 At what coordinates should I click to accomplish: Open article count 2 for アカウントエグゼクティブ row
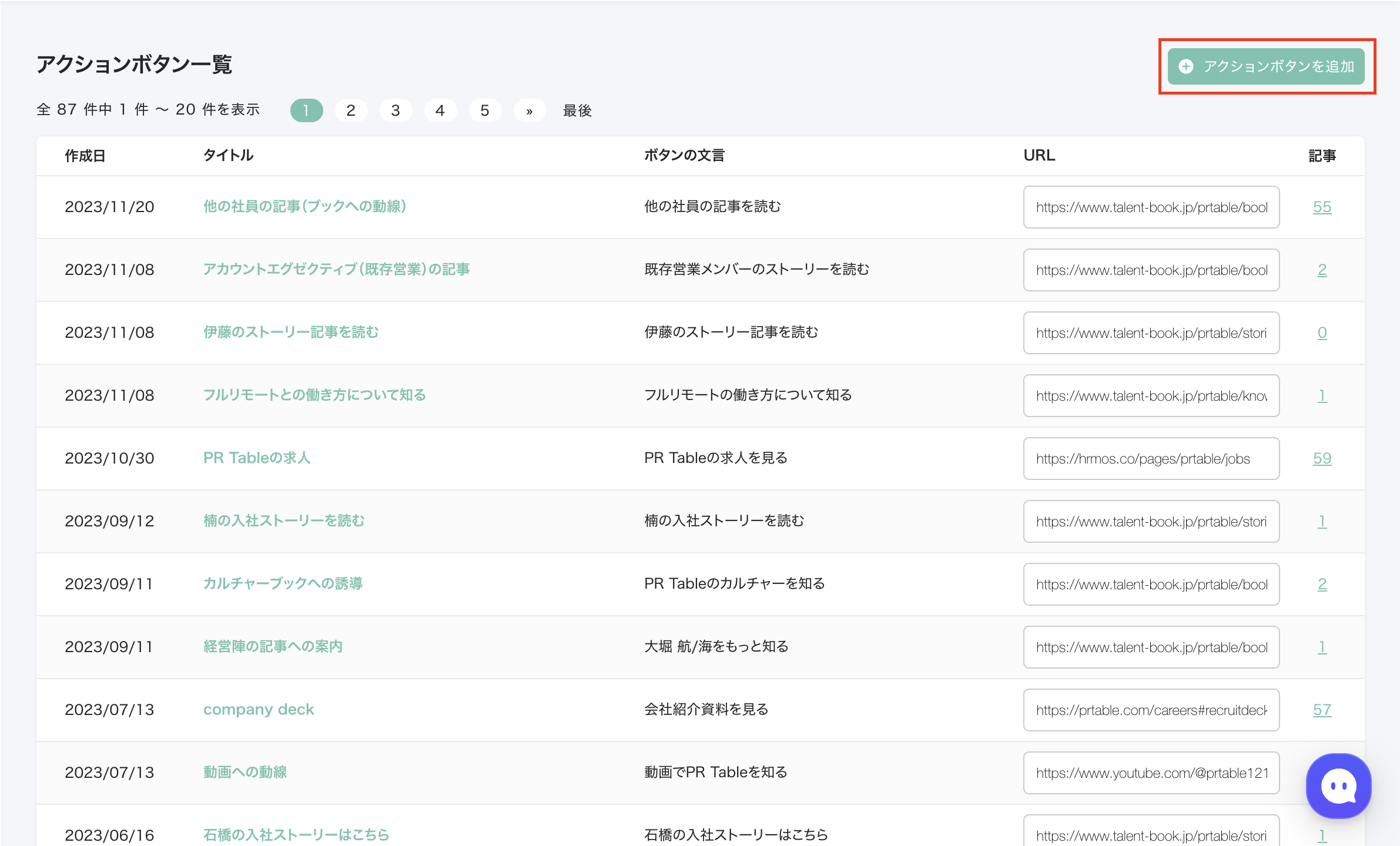click(1322, 270)
